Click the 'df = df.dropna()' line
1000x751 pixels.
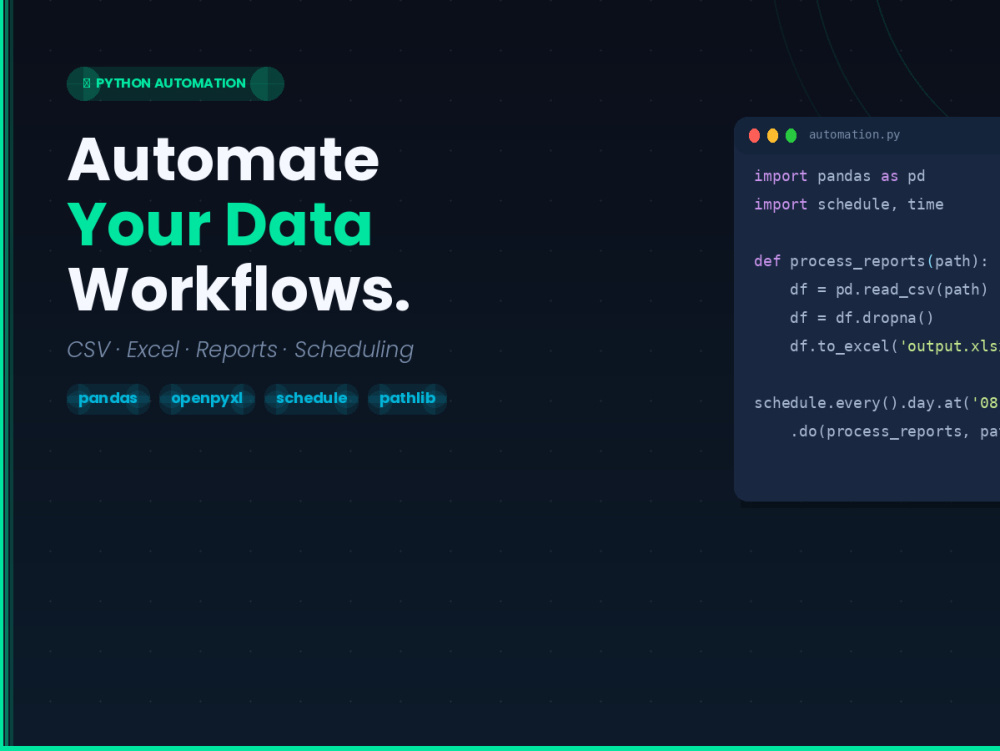[862, 317]
